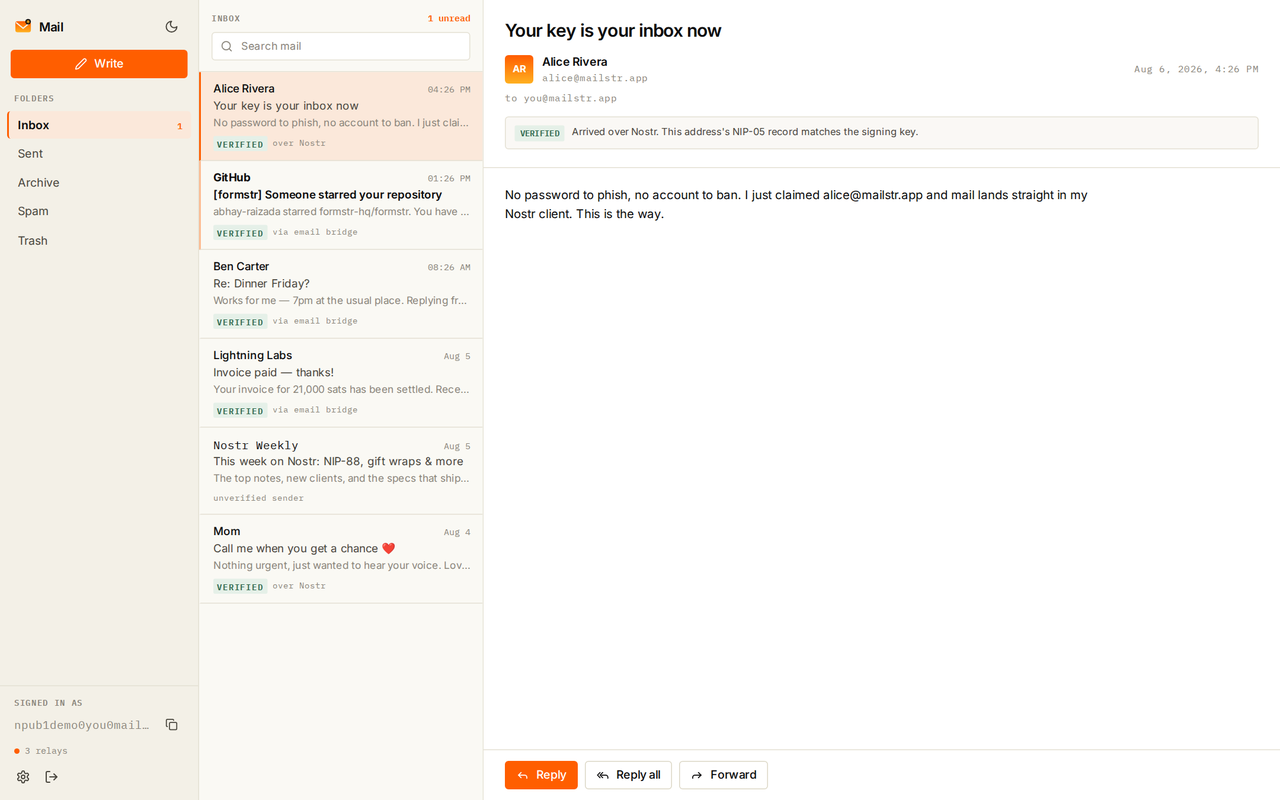Focus the Search mail field
The height and width of the screenshot is (800, 1280).
(341, 46)
